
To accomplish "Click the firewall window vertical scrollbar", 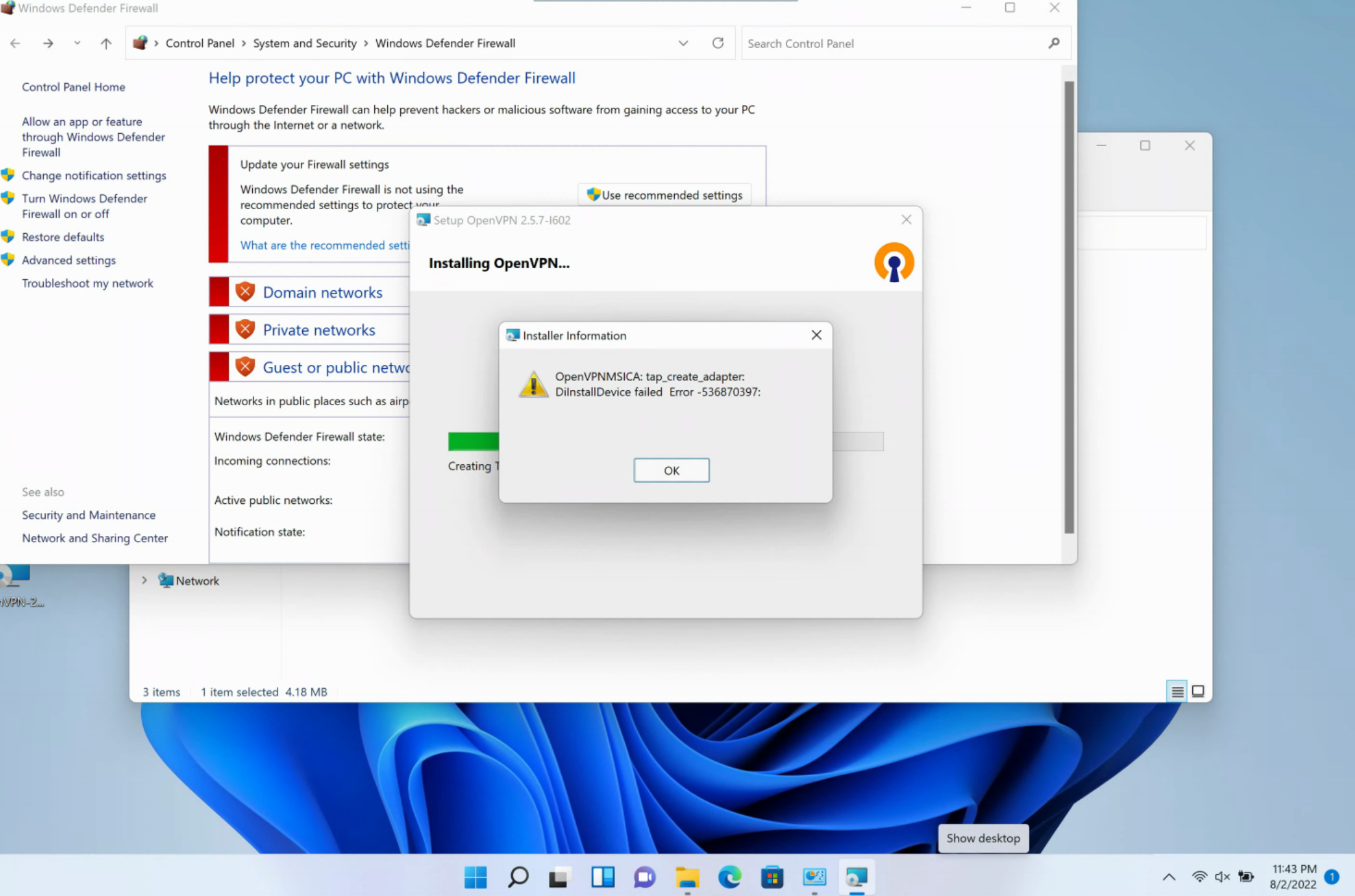I will click(1069, 307).
